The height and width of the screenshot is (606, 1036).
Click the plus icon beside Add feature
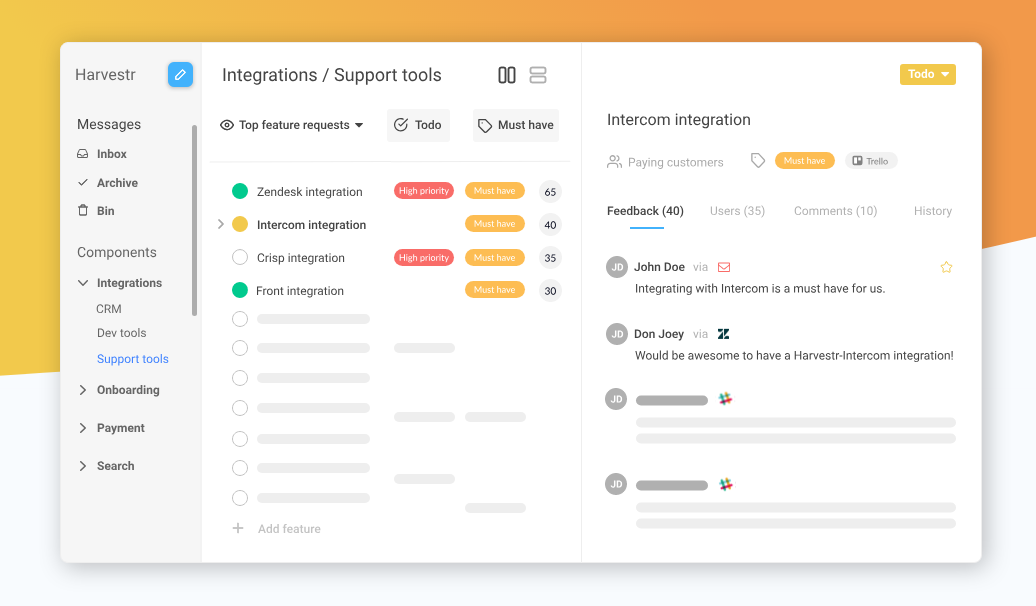pos(238,528)
